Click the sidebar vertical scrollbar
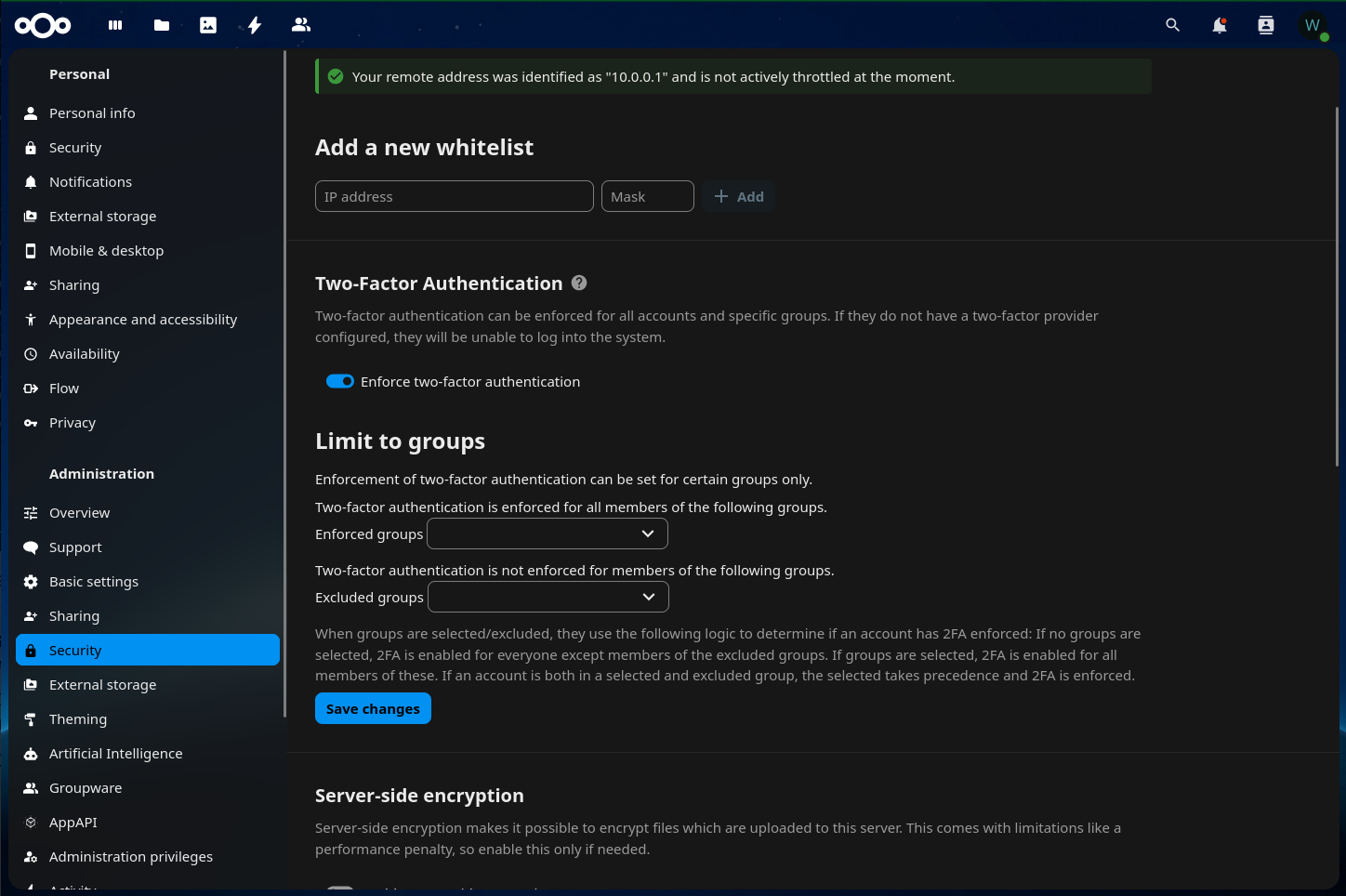Screen dimensions: 1346x896 pos(284,384)
